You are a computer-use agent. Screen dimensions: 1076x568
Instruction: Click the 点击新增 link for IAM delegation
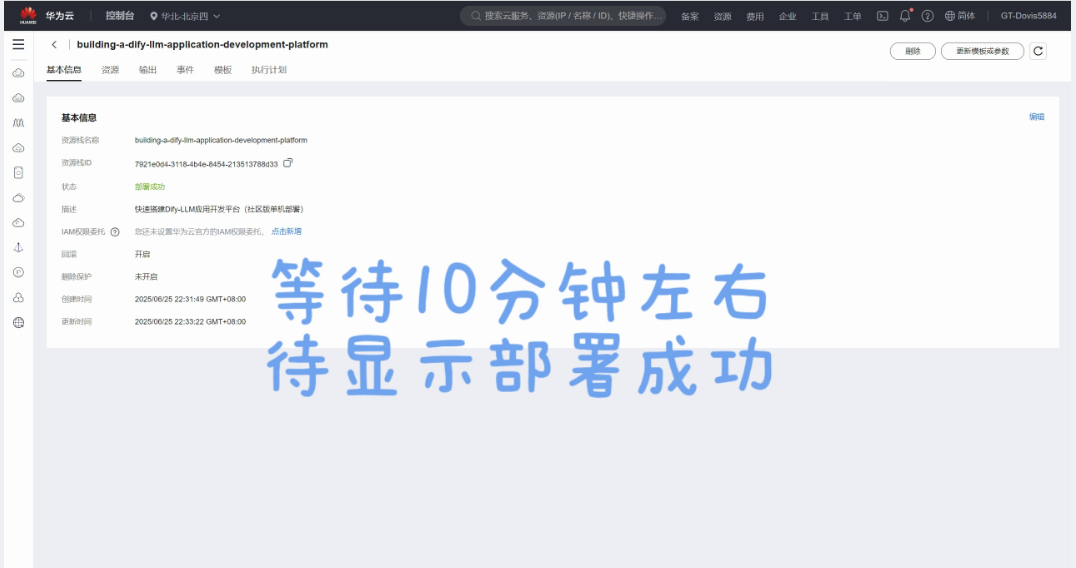tap(286, 232)
